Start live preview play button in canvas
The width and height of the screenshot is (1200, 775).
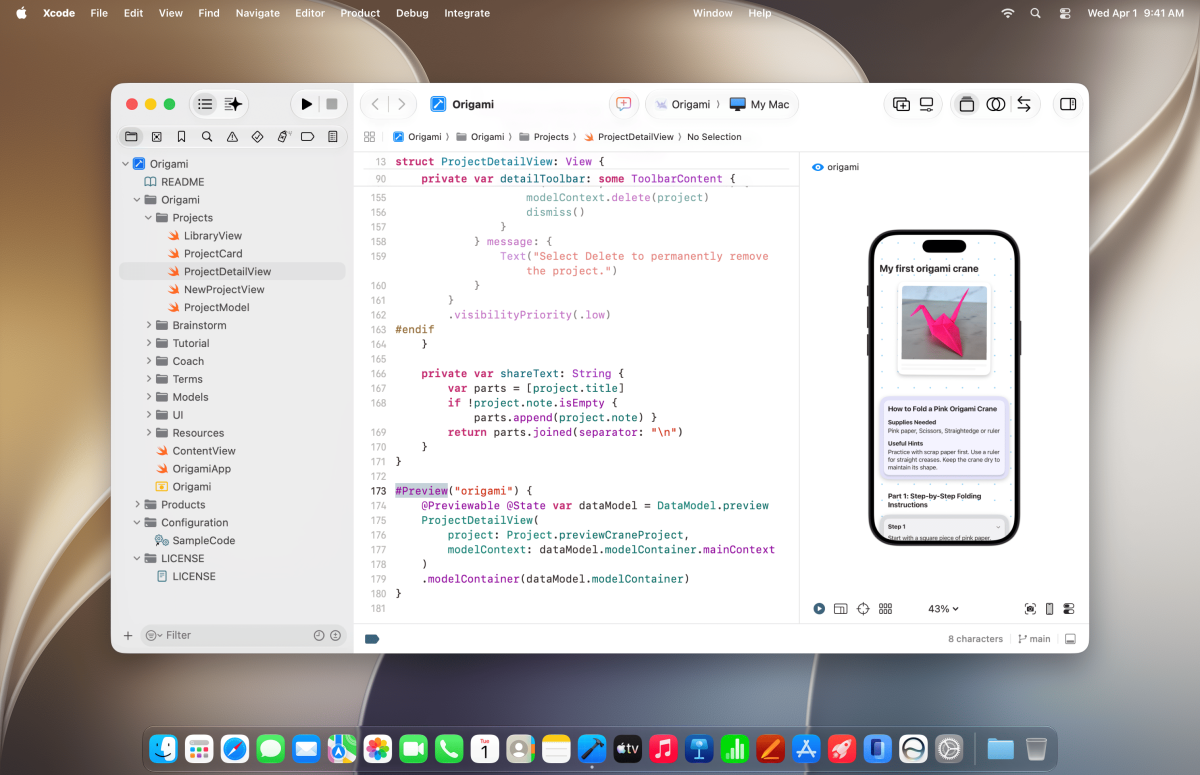[x=819, y=609]
